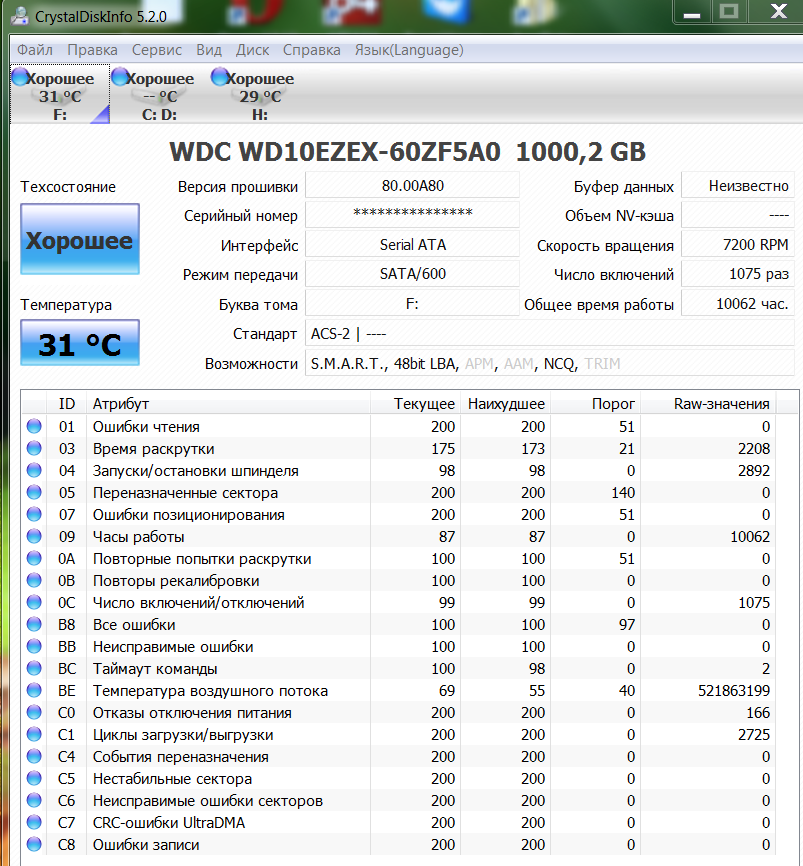Select disk H: tab with 29 °C
The height and width of the screenshot is (866, 803).
click(260, 95)
